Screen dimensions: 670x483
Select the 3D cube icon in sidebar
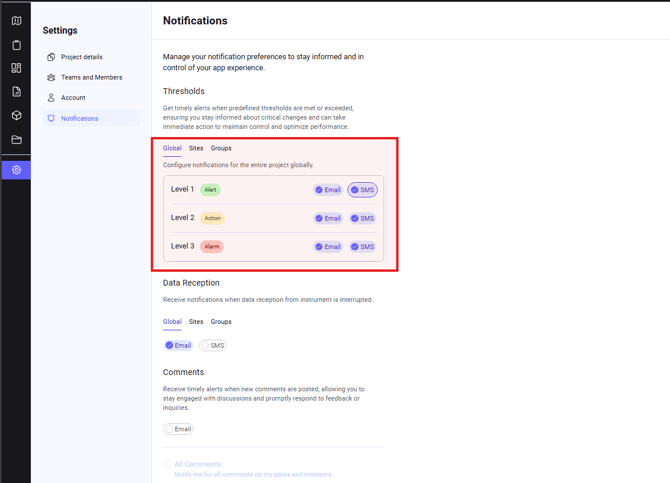point(16,116)
